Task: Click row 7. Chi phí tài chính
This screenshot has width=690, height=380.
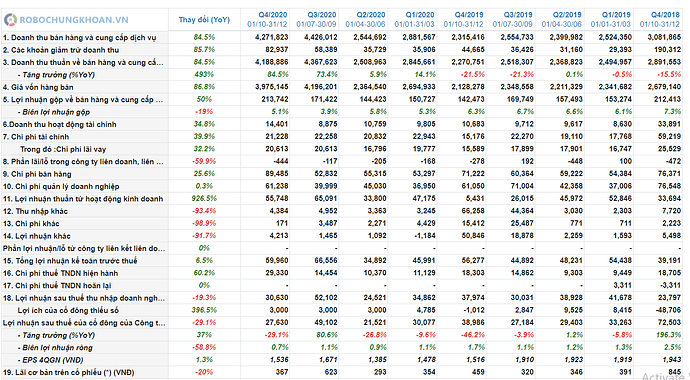Action: [x=36, y=137]
